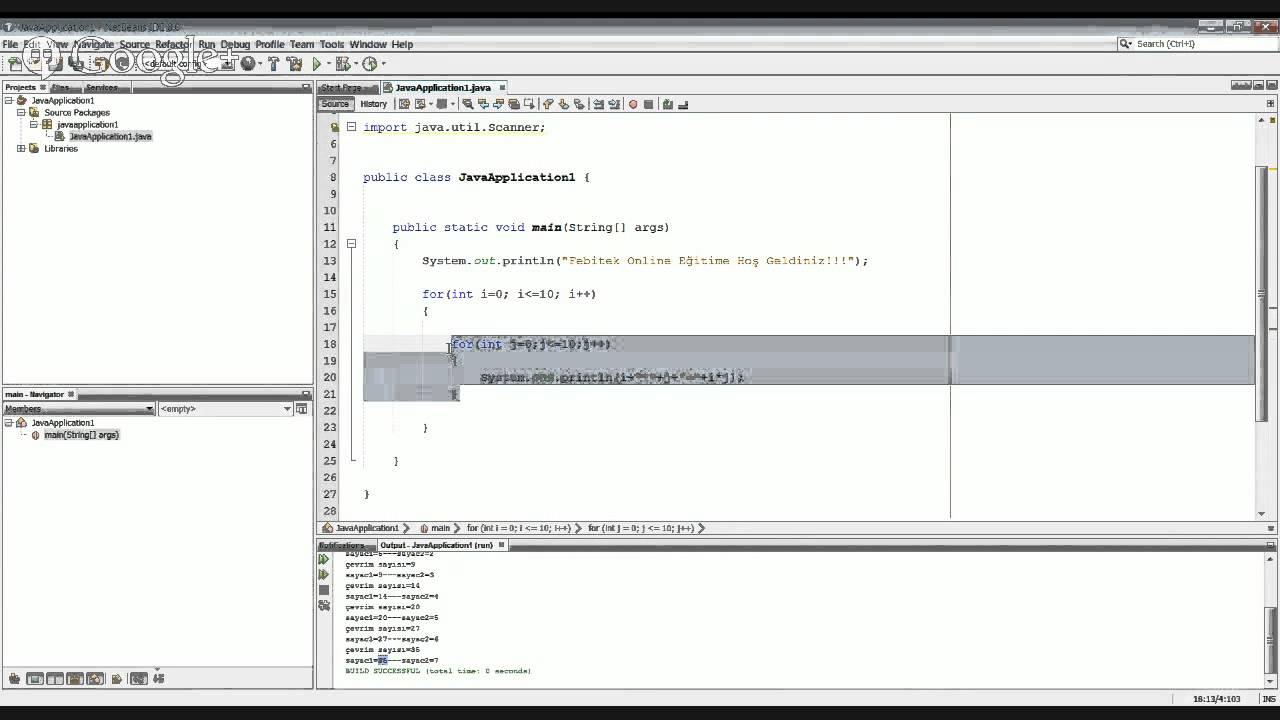
Task: Click the Find Selection magnifier icon
Action: pos(468,104)
